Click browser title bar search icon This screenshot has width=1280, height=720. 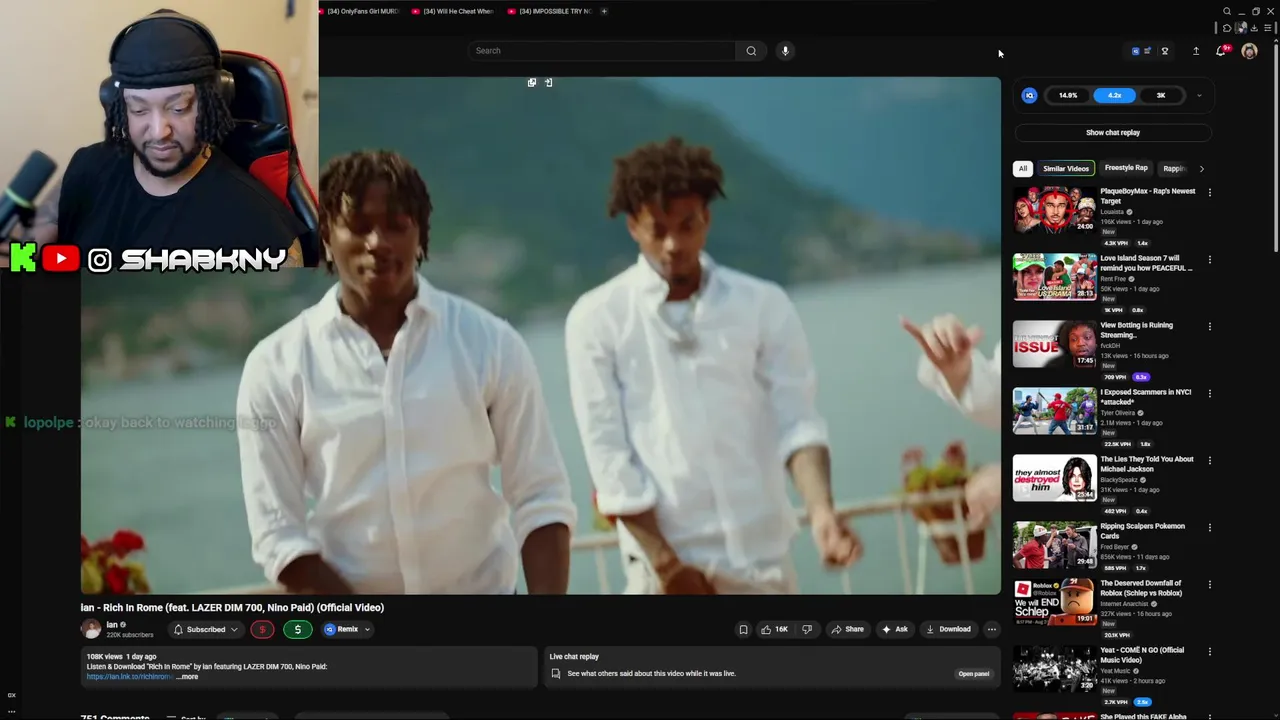1227,11
